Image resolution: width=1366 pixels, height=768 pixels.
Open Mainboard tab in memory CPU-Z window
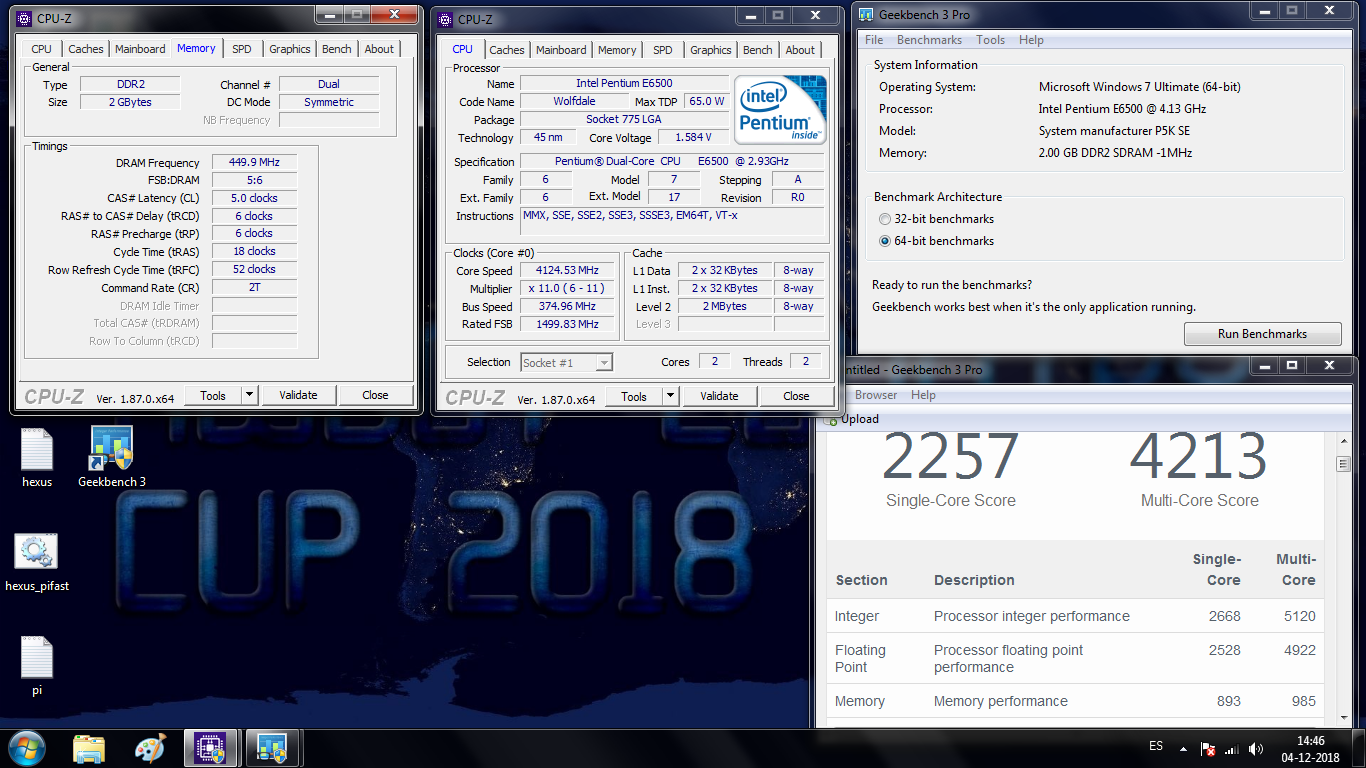140,49
